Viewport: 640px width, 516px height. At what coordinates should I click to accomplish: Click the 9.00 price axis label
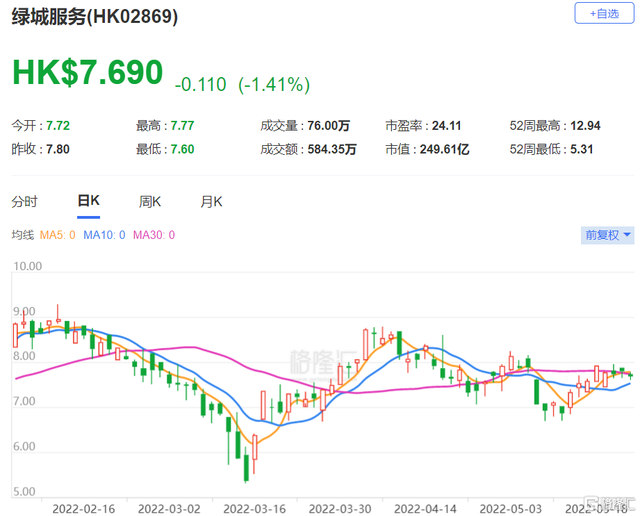[x=24, y=311]
